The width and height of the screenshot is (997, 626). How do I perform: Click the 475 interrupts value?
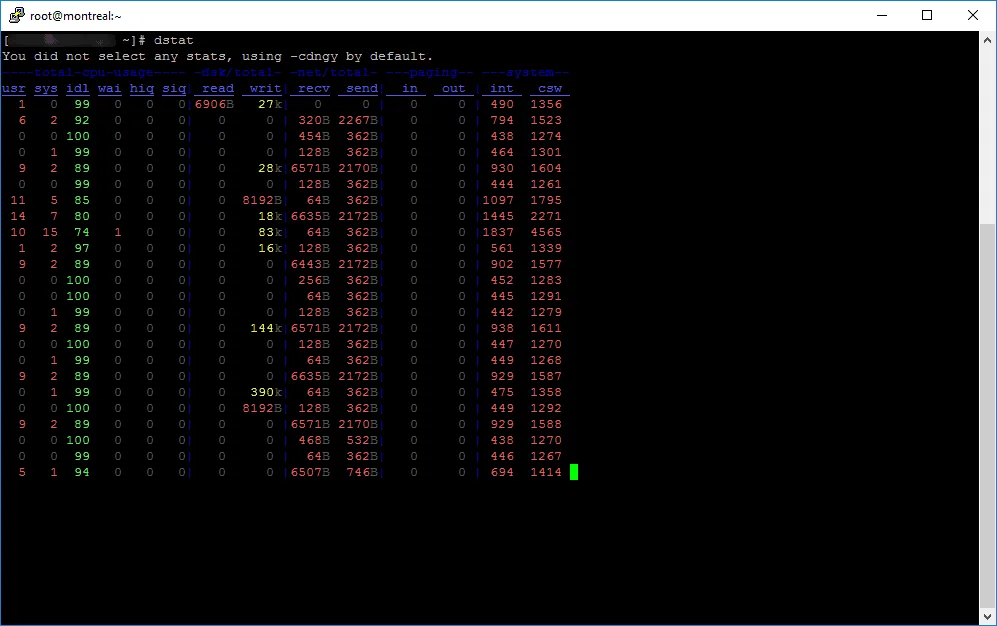pyautogui.click(x=502, y=392)
